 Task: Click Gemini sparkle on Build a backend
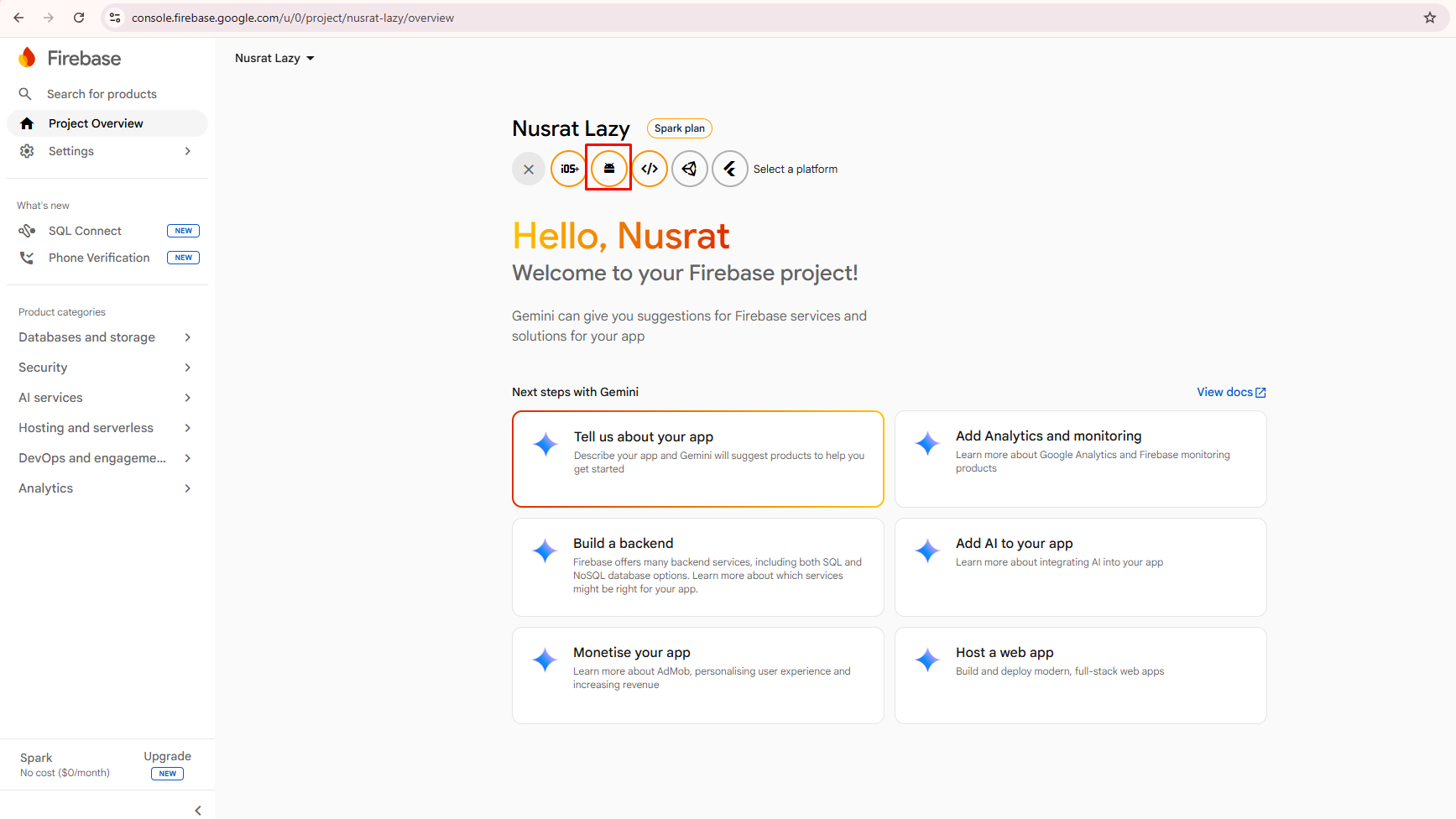(x=545, y=550)
